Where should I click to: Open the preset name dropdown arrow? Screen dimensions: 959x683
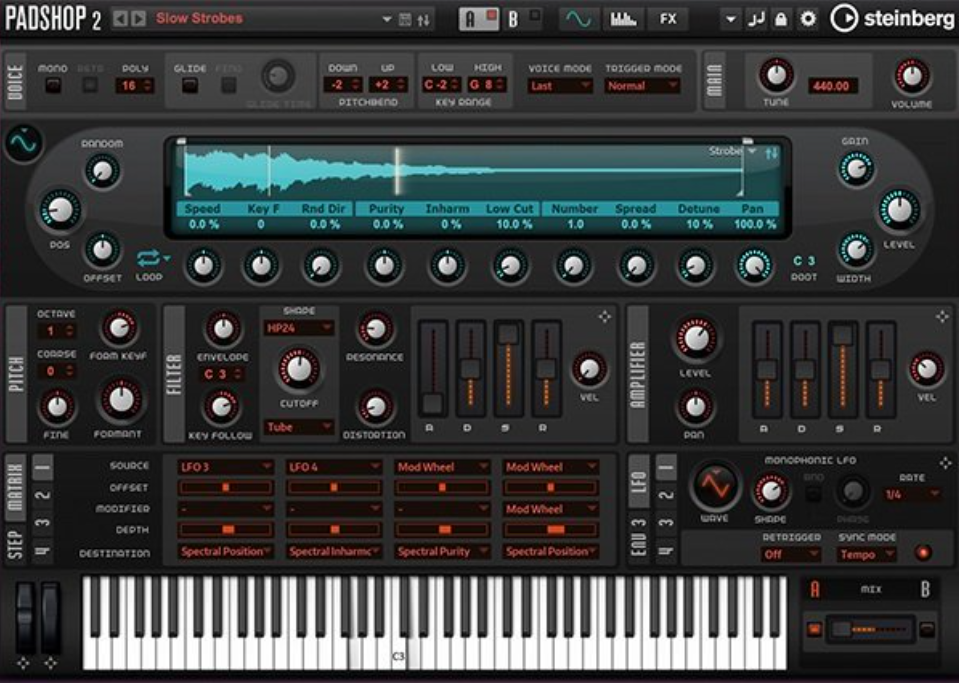[387, 19]
